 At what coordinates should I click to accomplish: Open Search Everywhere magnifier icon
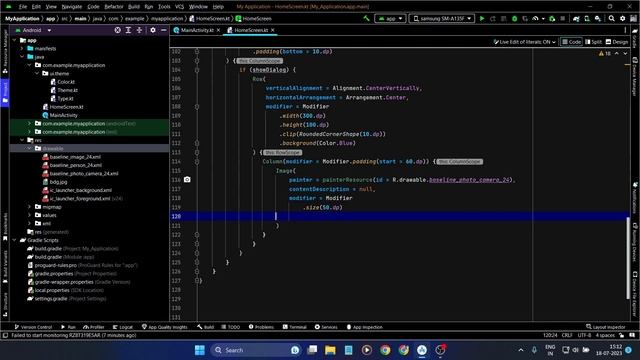pyautogui.click(x=611, y=18)
